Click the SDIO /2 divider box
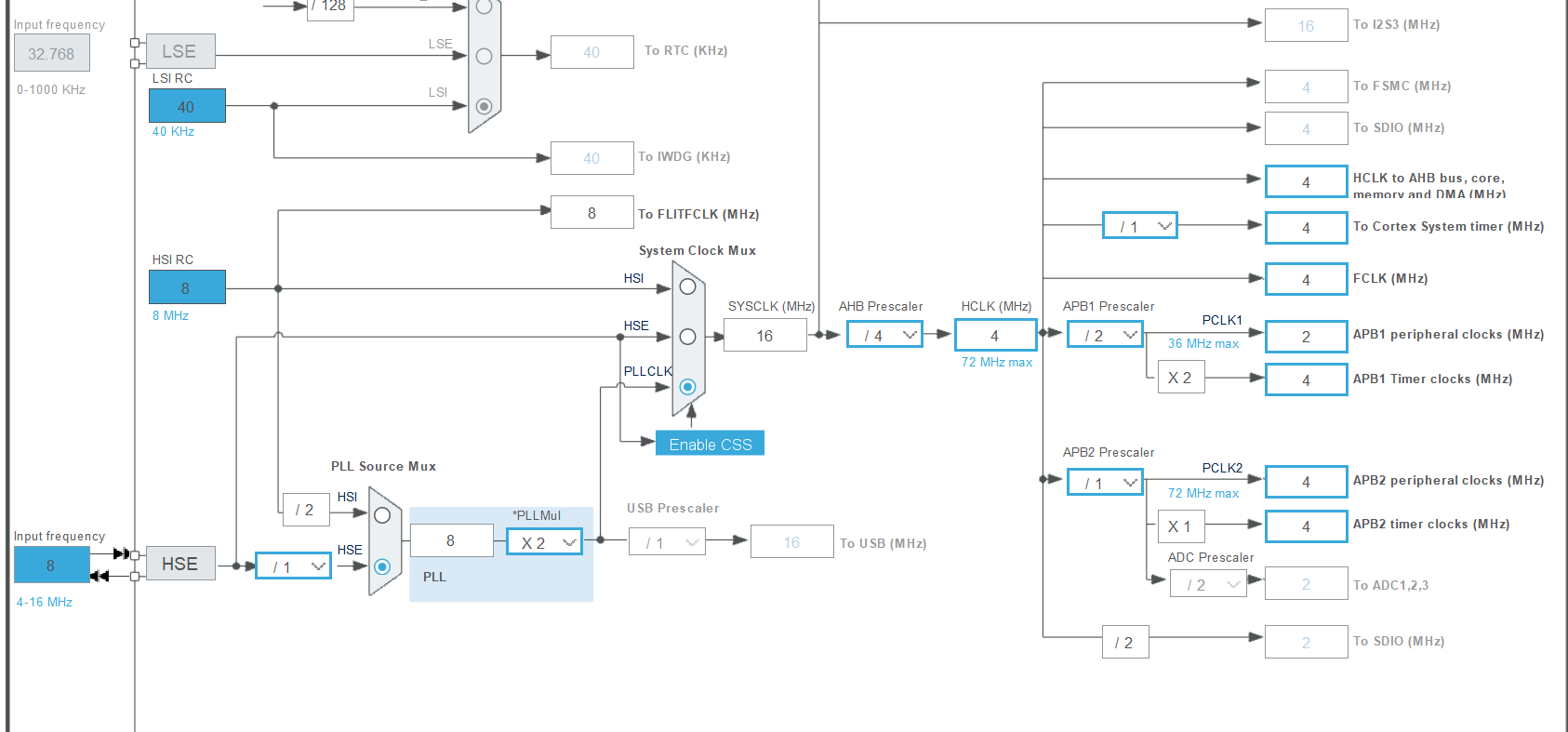Viewport: 1568px width, 732px height. [1124, 642]
